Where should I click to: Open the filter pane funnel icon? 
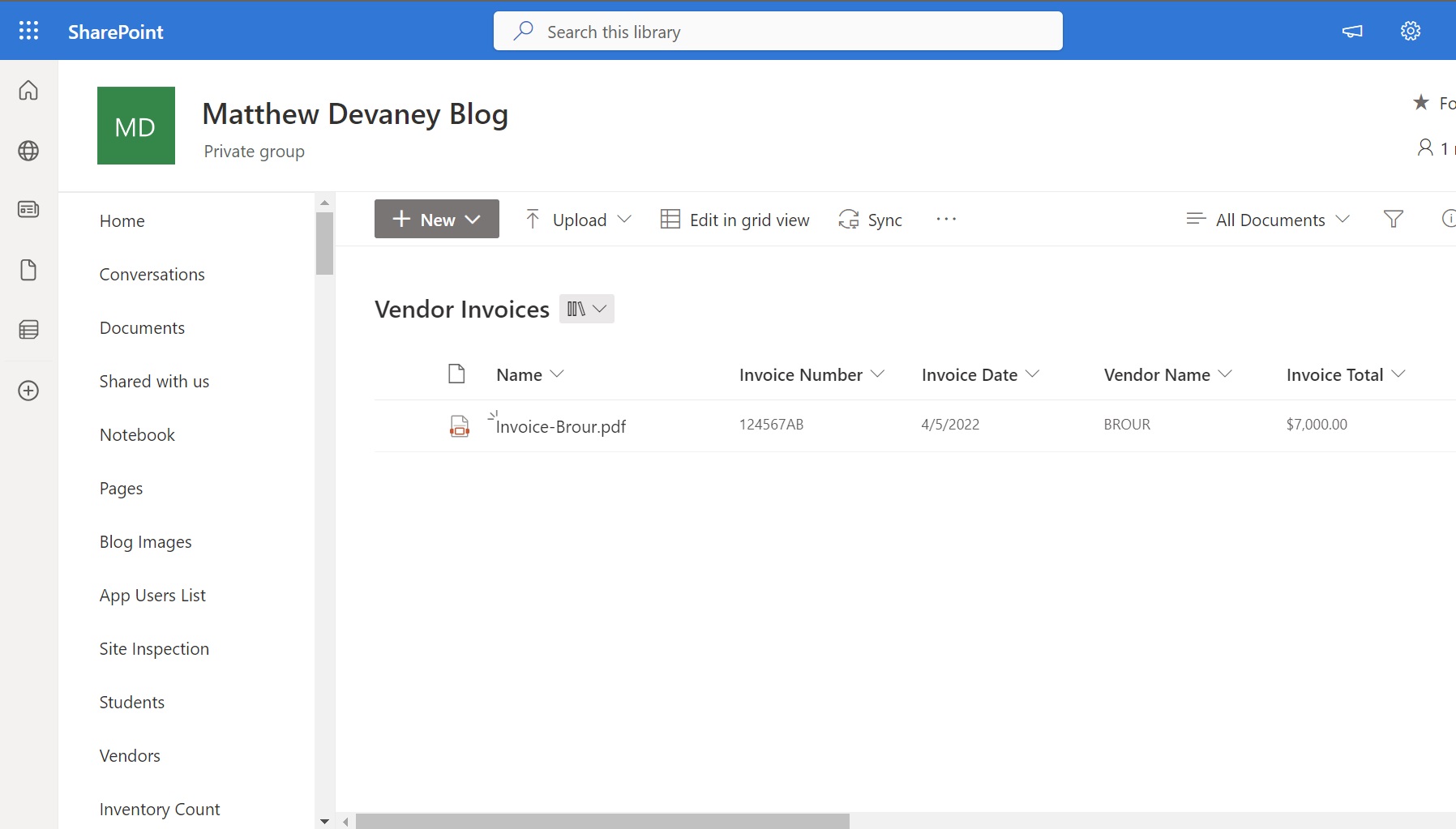pyautogui.click(x=1394, y=219)
